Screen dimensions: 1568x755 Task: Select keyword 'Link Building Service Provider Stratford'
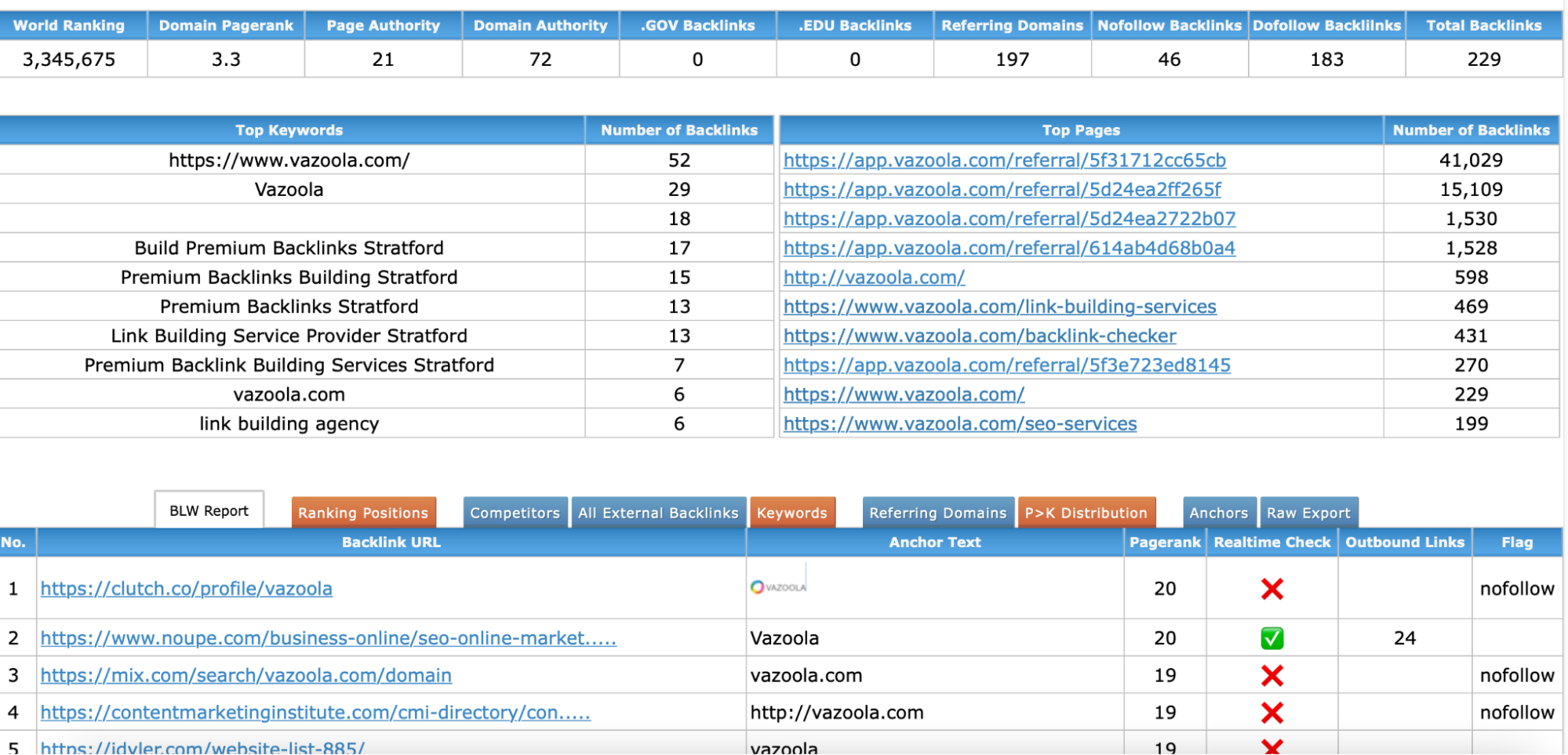289,336
